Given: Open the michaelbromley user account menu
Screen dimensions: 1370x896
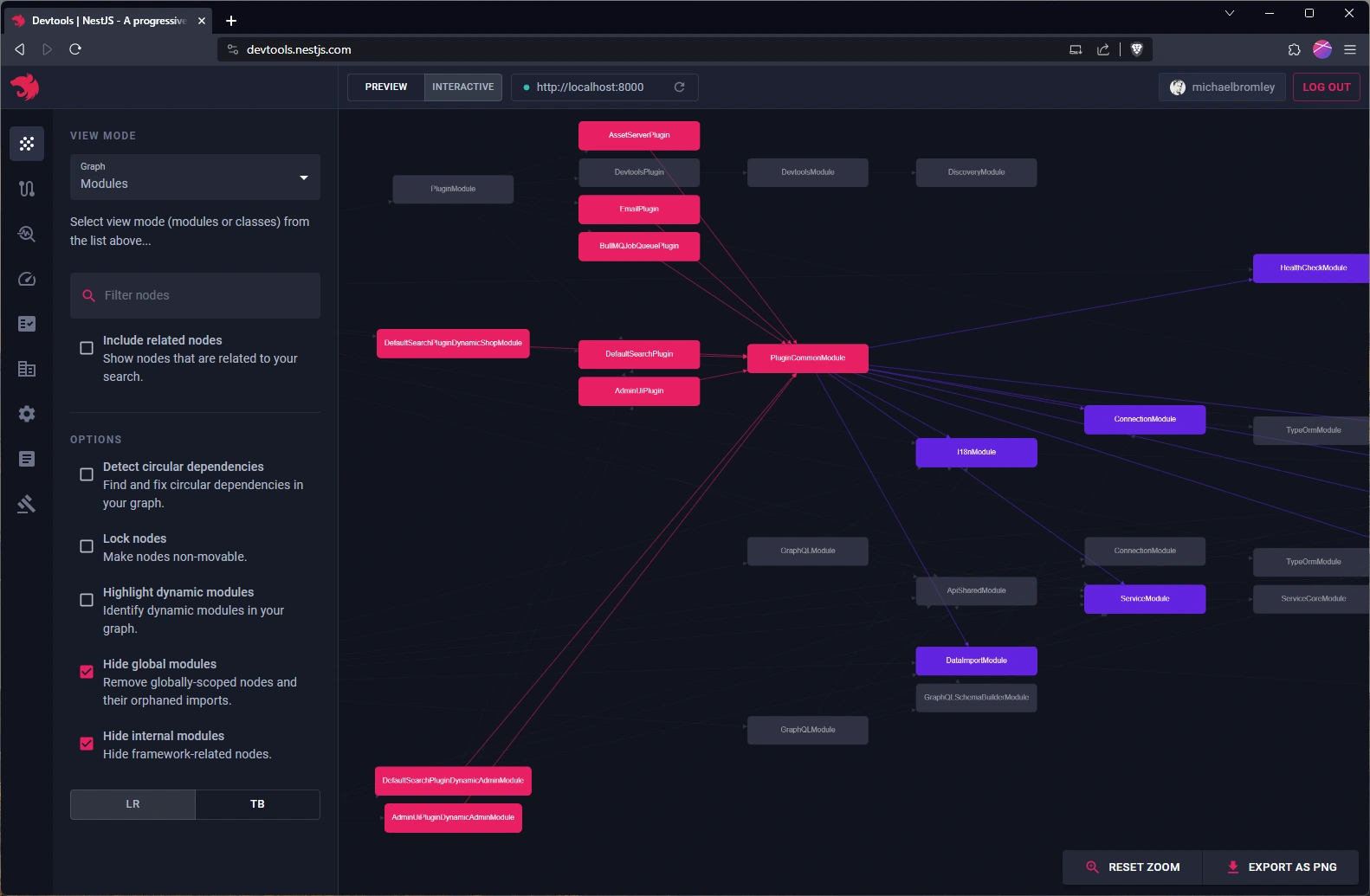Looking at the screenshot, I should point(1222,87).
